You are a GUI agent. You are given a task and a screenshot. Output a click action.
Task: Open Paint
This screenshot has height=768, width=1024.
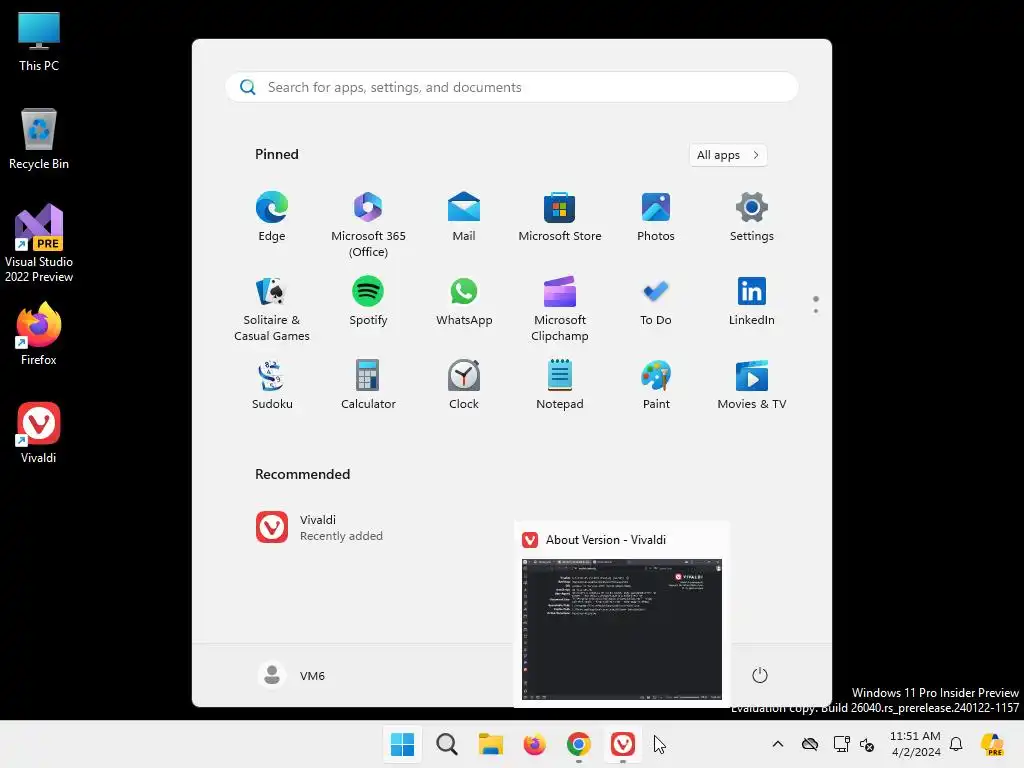click(656, 385)
